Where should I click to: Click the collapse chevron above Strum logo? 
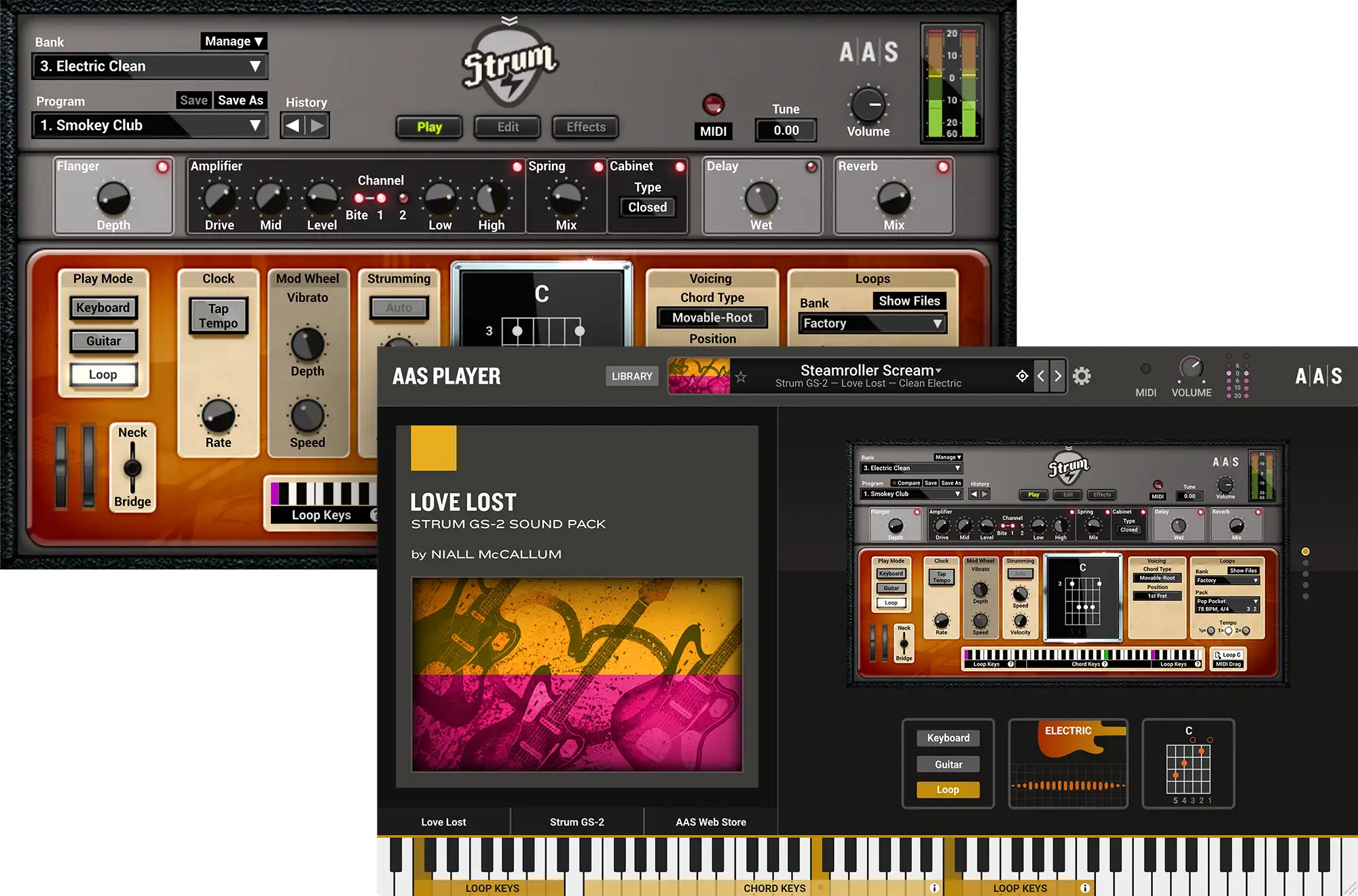click(x=509, y=20)
